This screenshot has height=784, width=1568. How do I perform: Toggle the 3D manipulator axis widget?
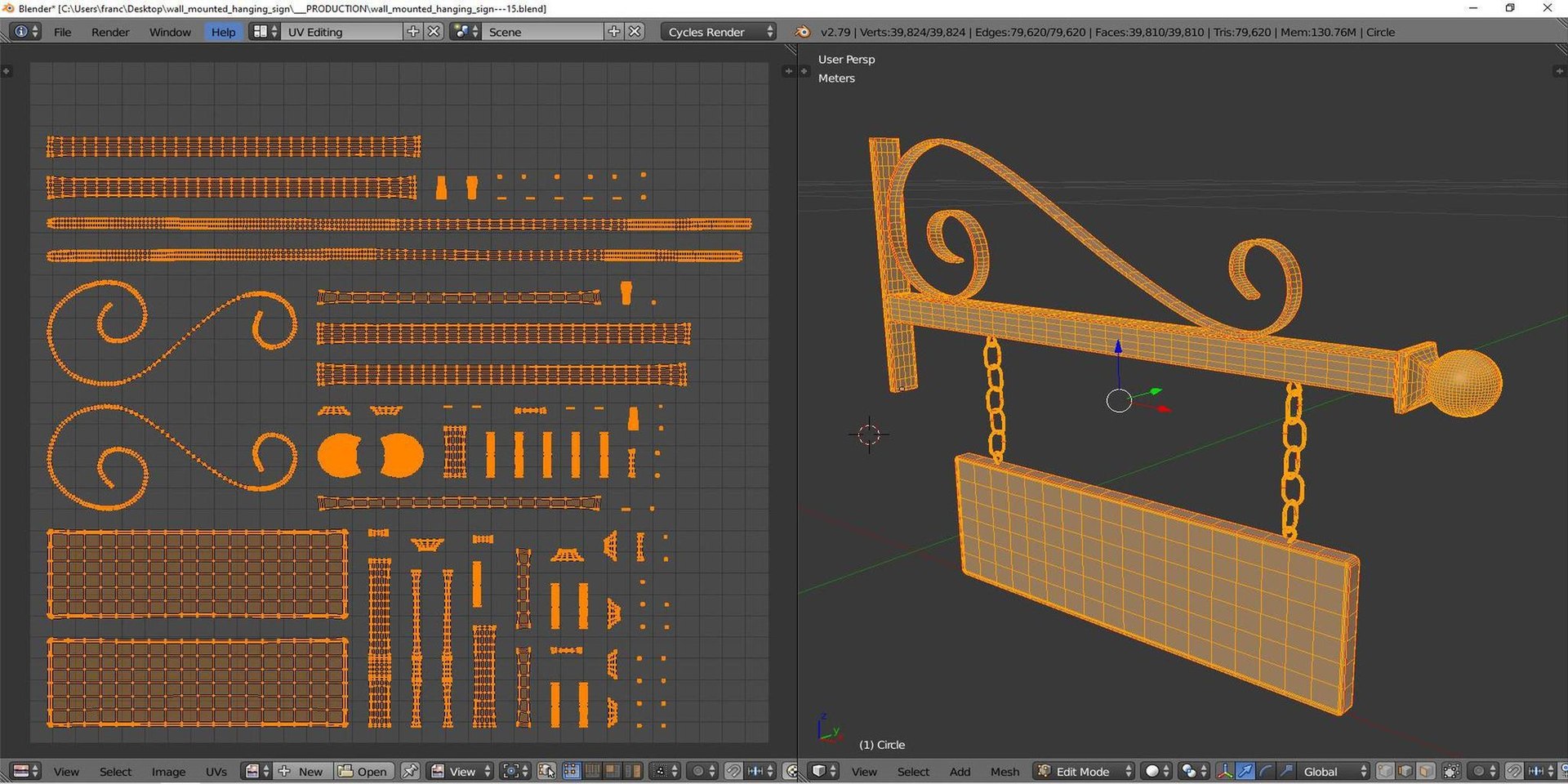pyautogui.click(x=1224, y=771)
